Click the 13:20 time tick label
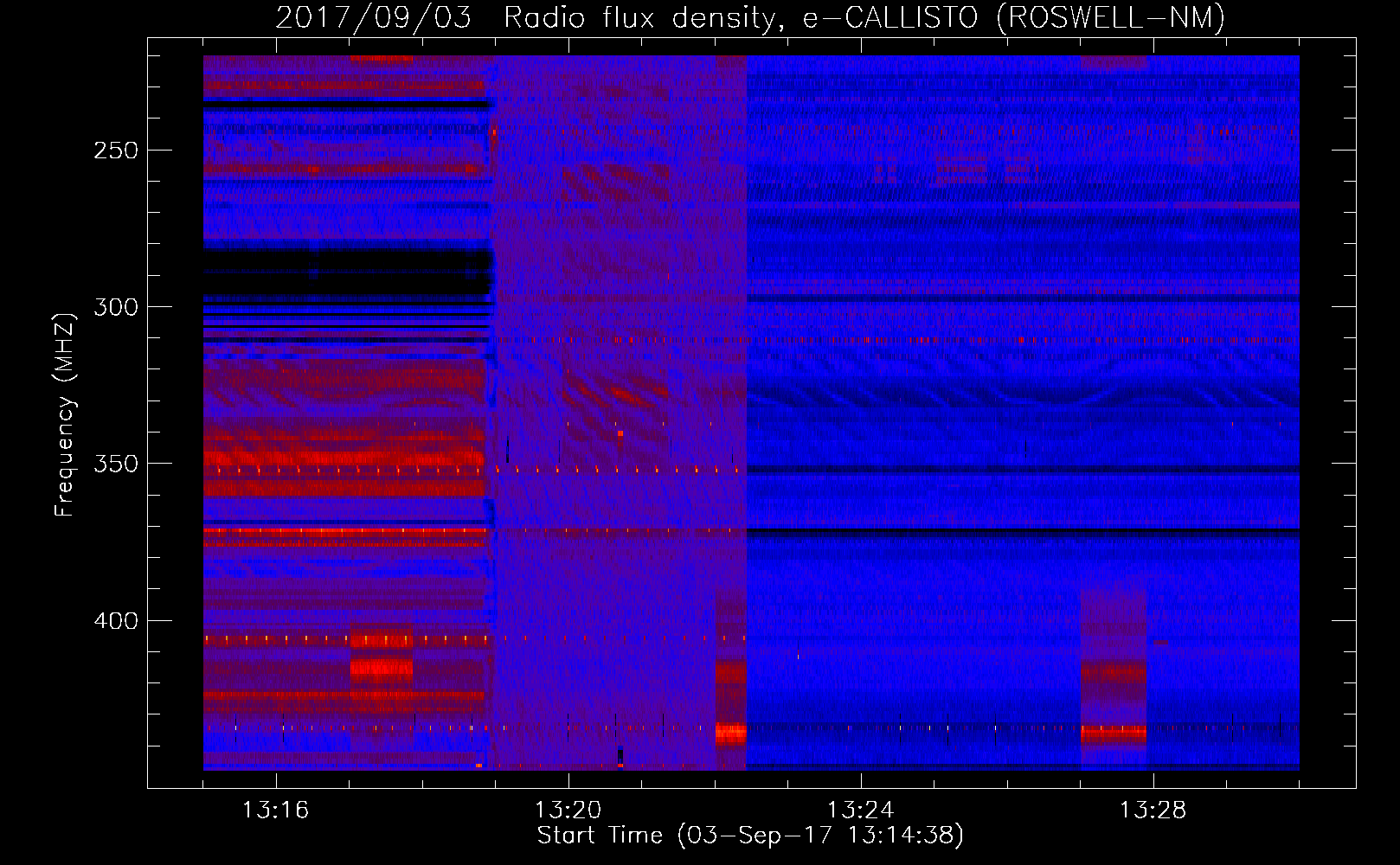1400x865 pixels. click(568, 811)
